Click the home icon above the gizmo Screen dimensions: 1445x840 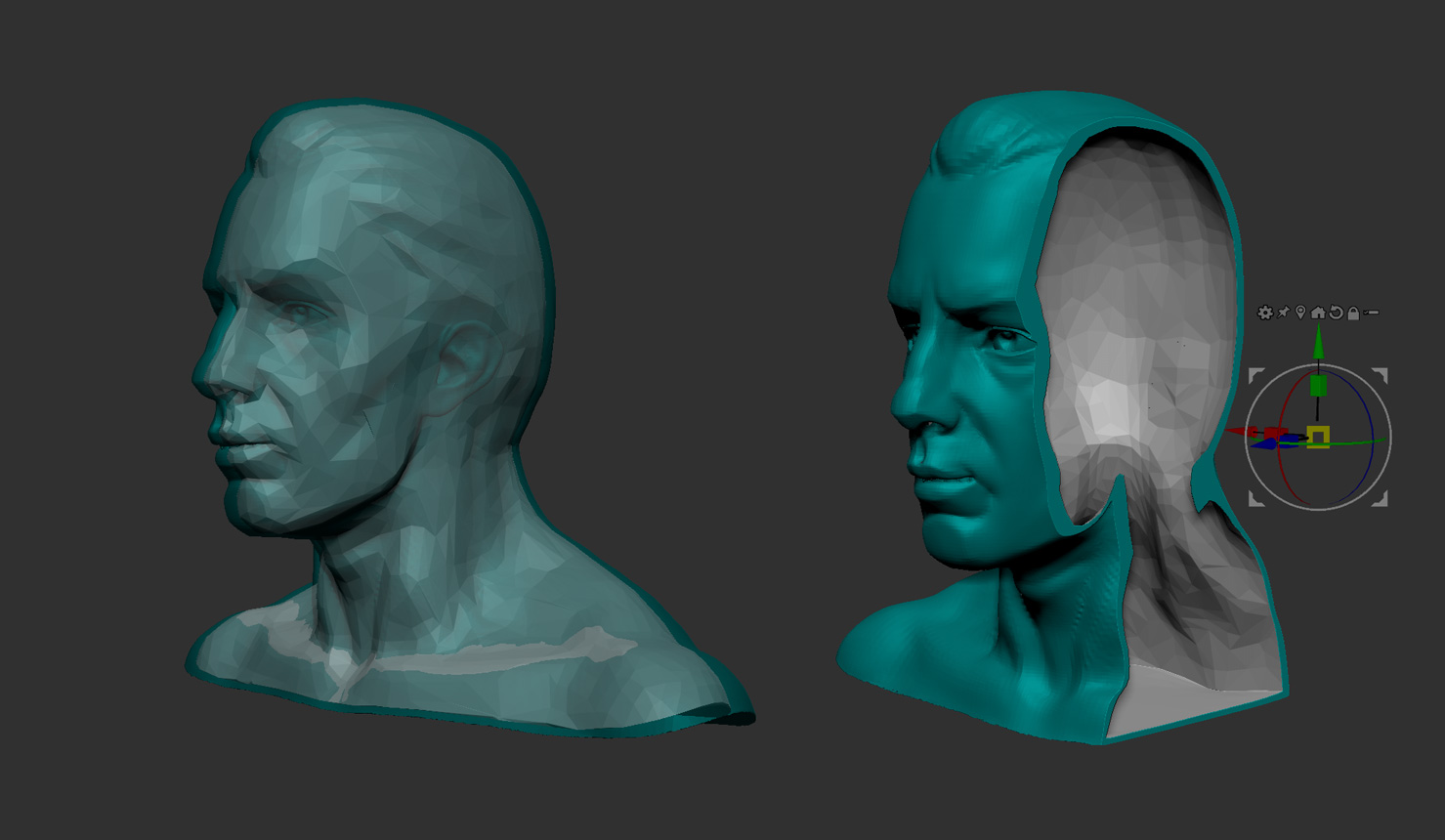(x=1318, y=313)
